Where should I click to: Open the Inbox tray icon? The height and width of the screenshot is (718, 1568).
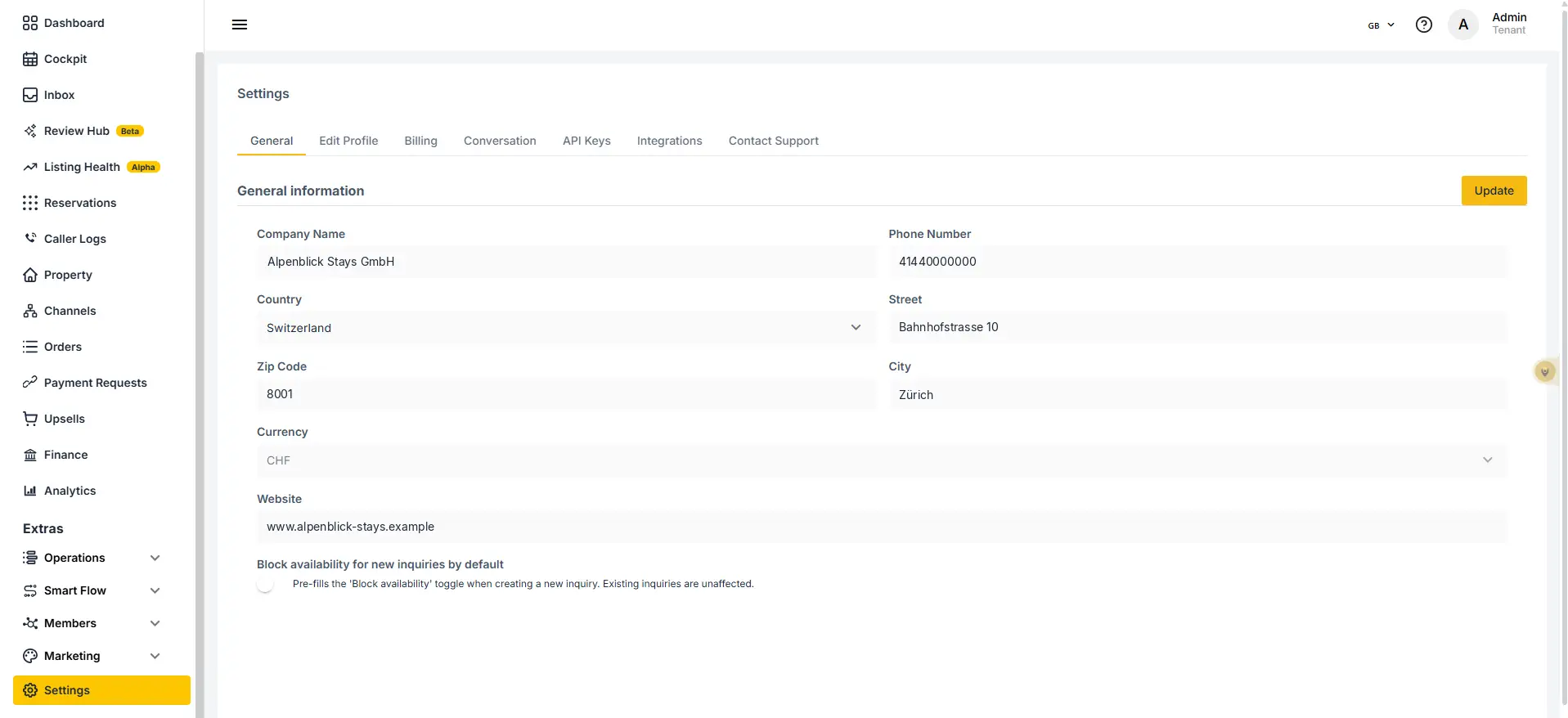[30, 95]
